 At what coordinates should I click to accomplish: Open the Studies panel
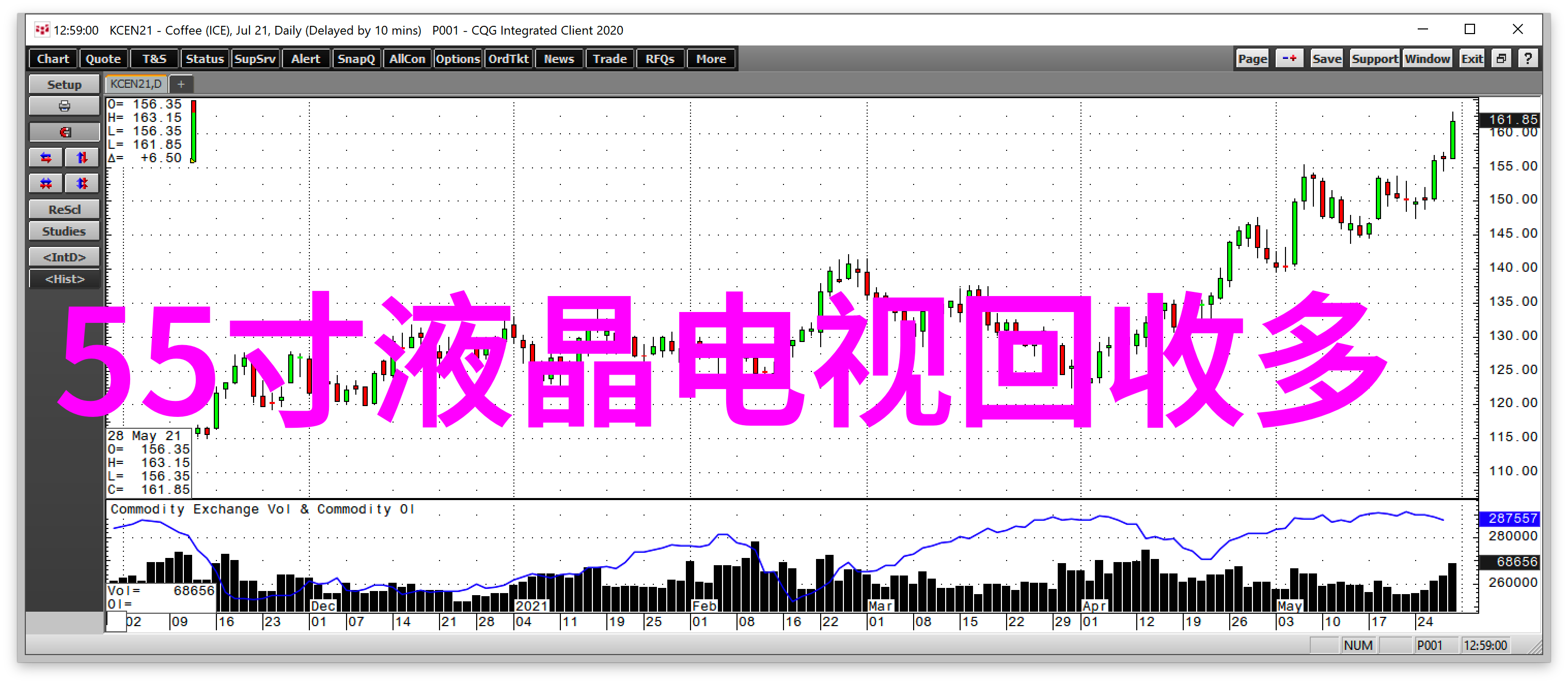point(62,231)
